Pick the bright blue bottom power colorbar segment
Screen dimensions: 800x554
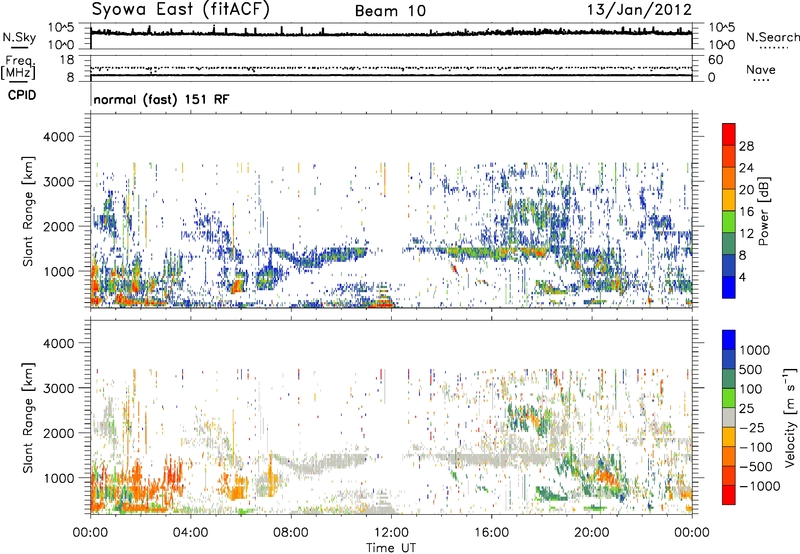point(729,287)
